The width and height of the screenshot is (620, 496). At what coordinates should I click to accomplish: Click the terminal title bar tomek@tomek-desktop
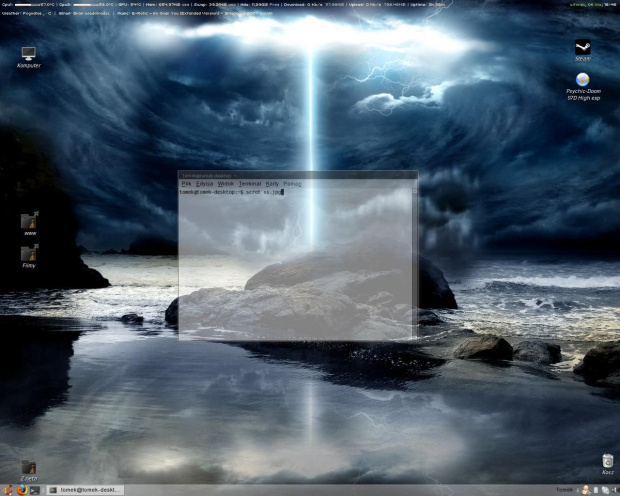click(x=298, y=175)
